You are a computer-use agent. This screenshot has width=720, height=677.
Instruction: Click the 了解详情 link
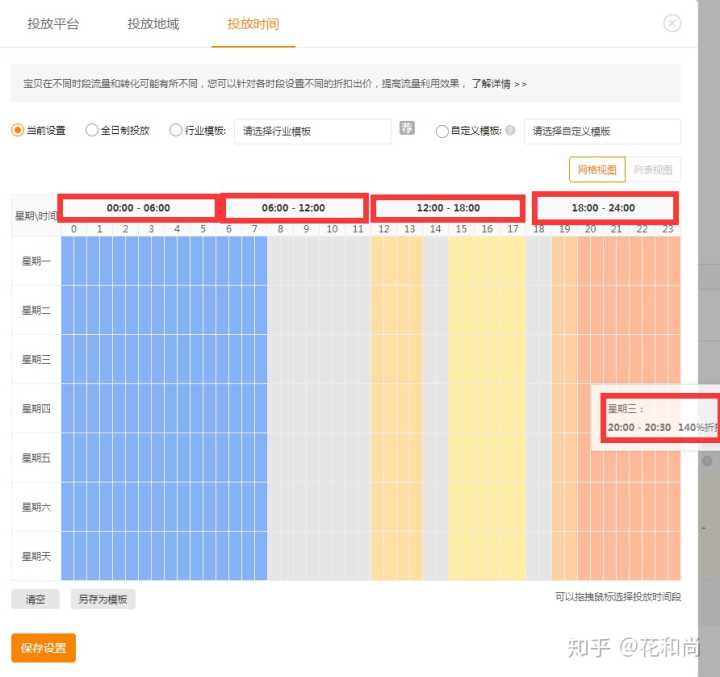[x=498, y=84]
